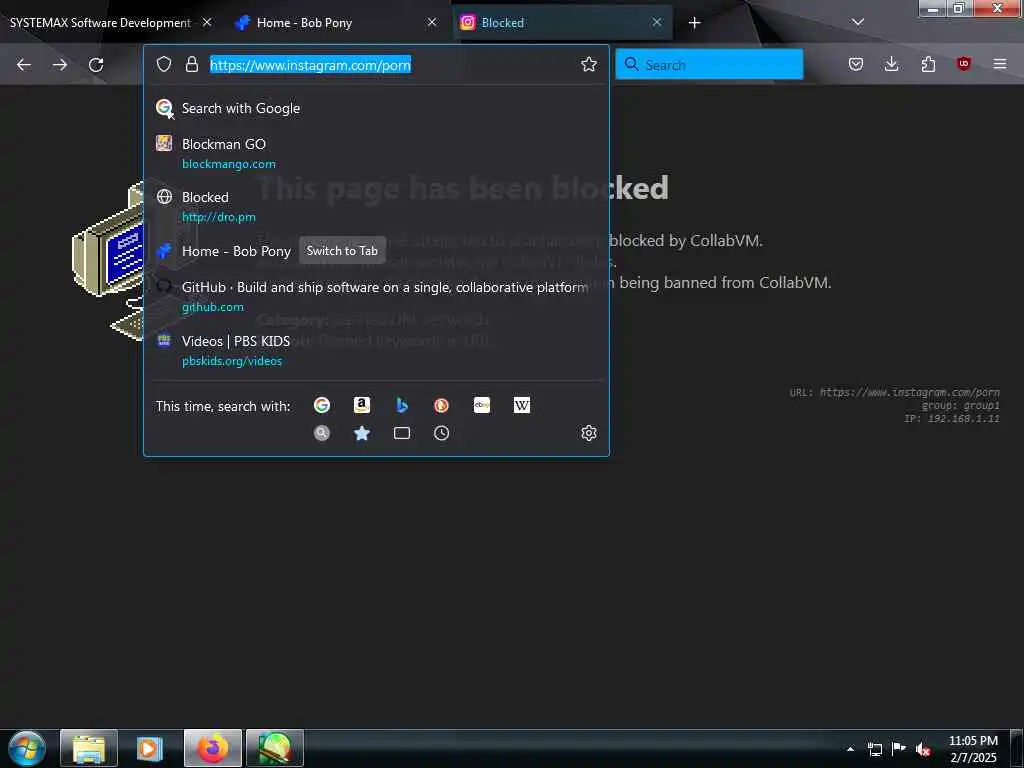1024x768 pixels.
Task: Bookmark this page with the star
Action: coord(588,64)
